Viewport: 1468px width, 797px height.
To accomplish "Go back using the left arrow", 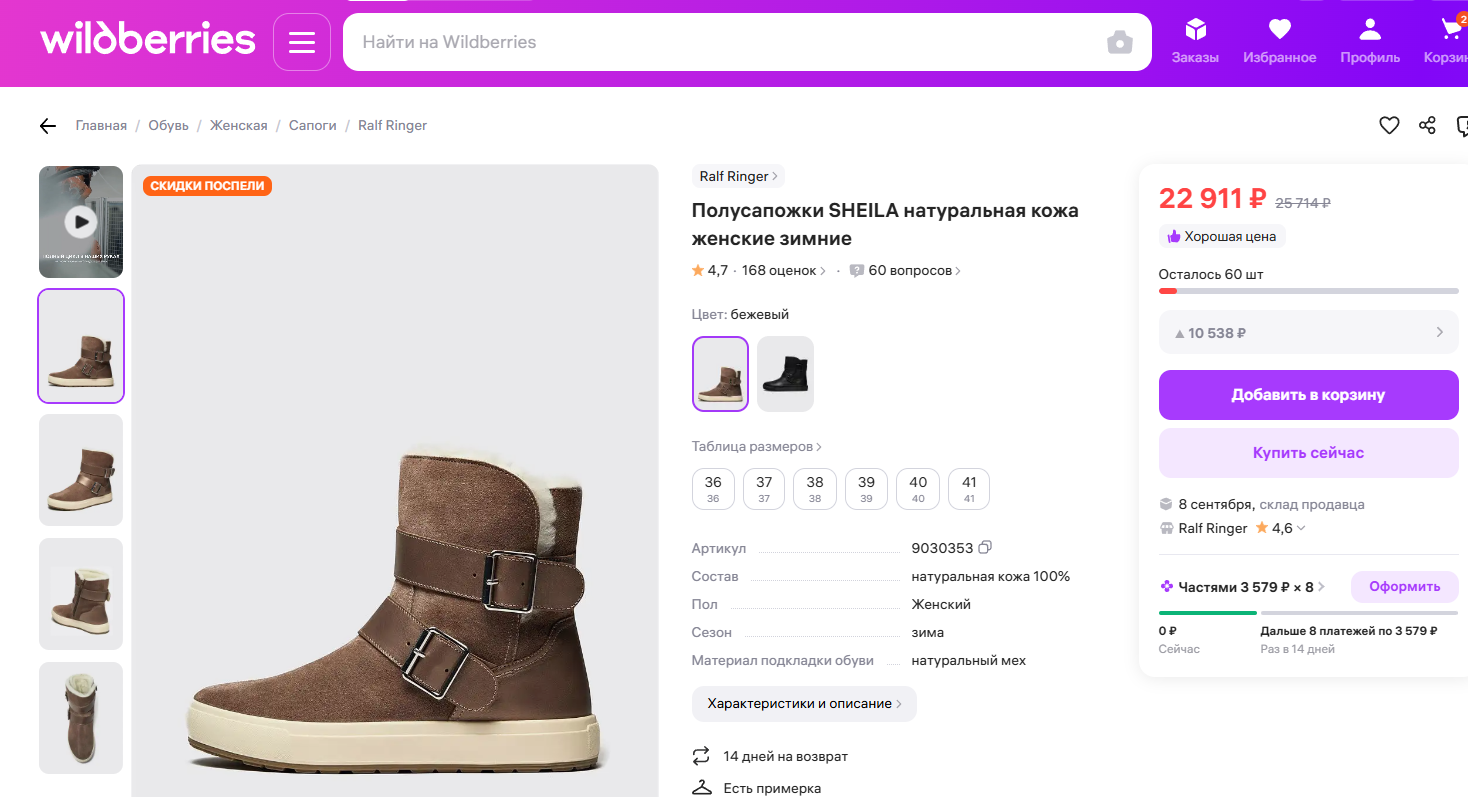I will 48,126.
